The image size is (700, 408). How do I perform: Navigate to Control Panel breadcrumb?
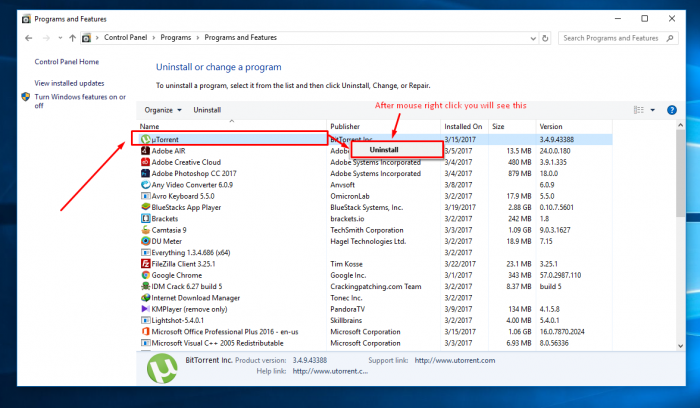point(125,37)
